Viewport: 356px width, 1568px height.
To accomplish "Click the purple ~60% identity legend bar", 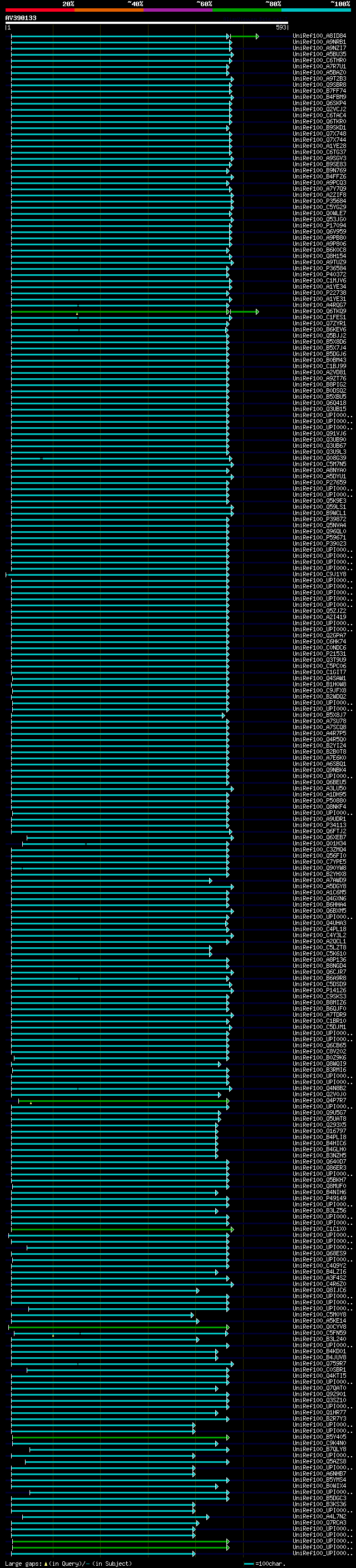I will (179, 10).
